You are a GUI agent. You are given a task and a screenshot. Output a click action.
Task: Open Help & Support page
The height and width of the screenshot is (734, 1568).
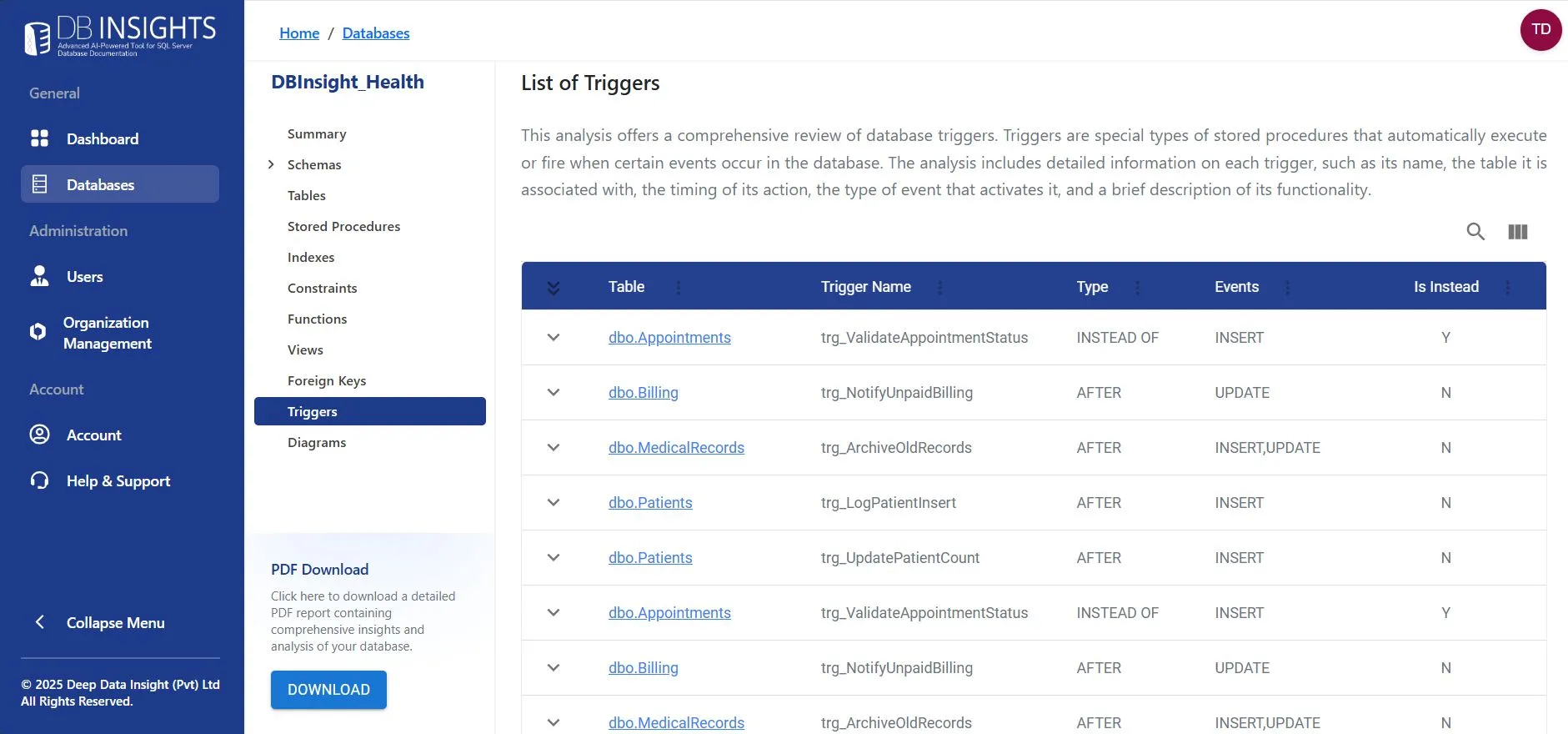(118, 480)
